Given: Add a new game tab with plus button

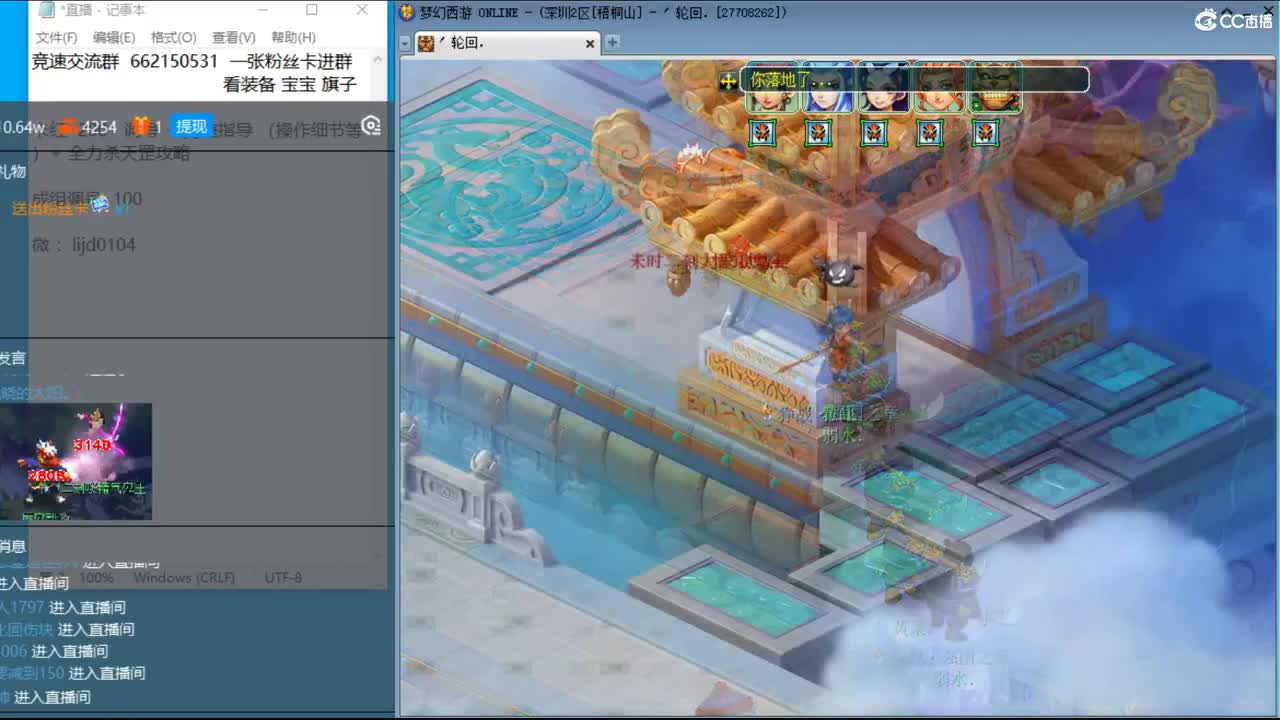Looking at the screenshot, I should [x=612, y=42].
